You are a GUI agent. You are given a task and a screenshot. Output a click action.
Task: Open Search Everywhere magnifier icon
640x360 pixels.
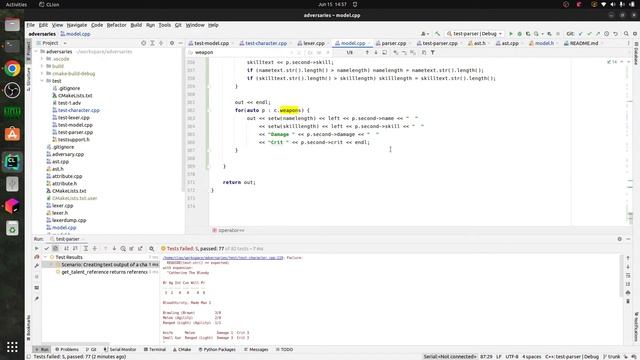(x=626, y=34)
